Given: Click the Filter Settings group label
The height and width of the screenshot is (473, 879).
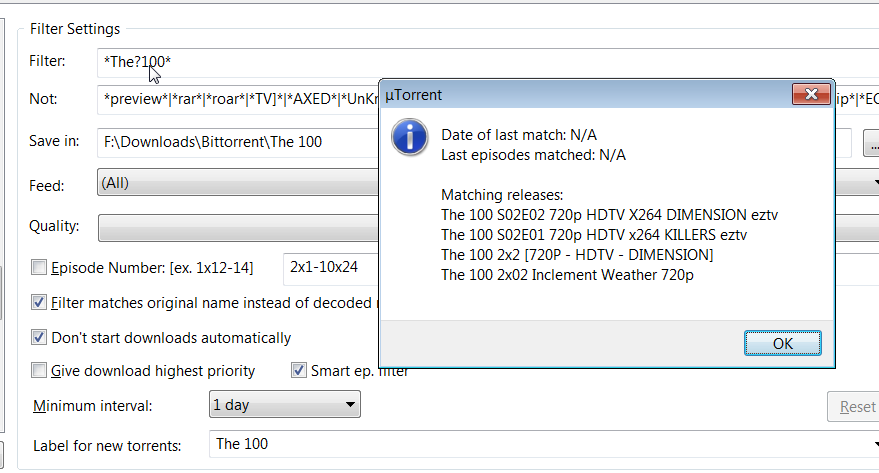Looking at the screenshot, I should coord(75,29).
